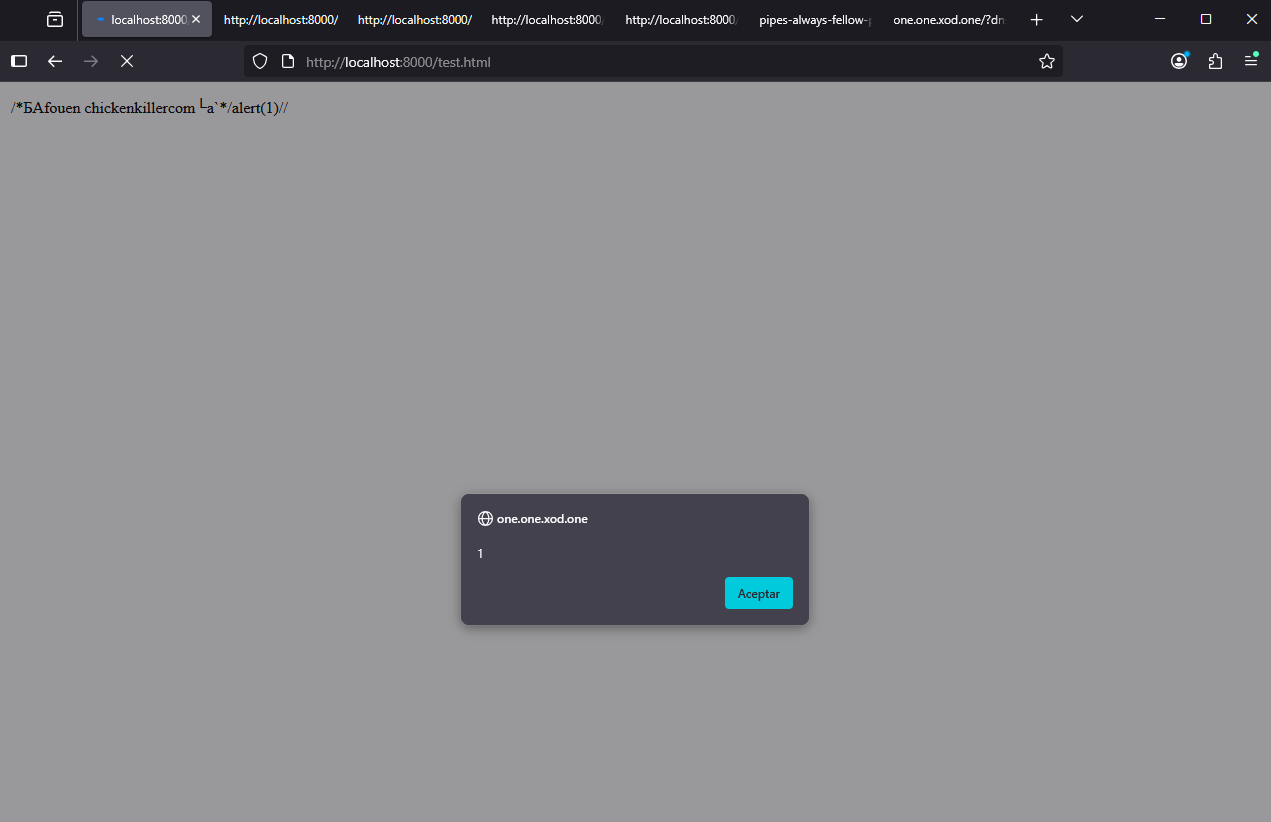
Task: Switch to the one.one.xod.one tab
Action: coord(947,19)
